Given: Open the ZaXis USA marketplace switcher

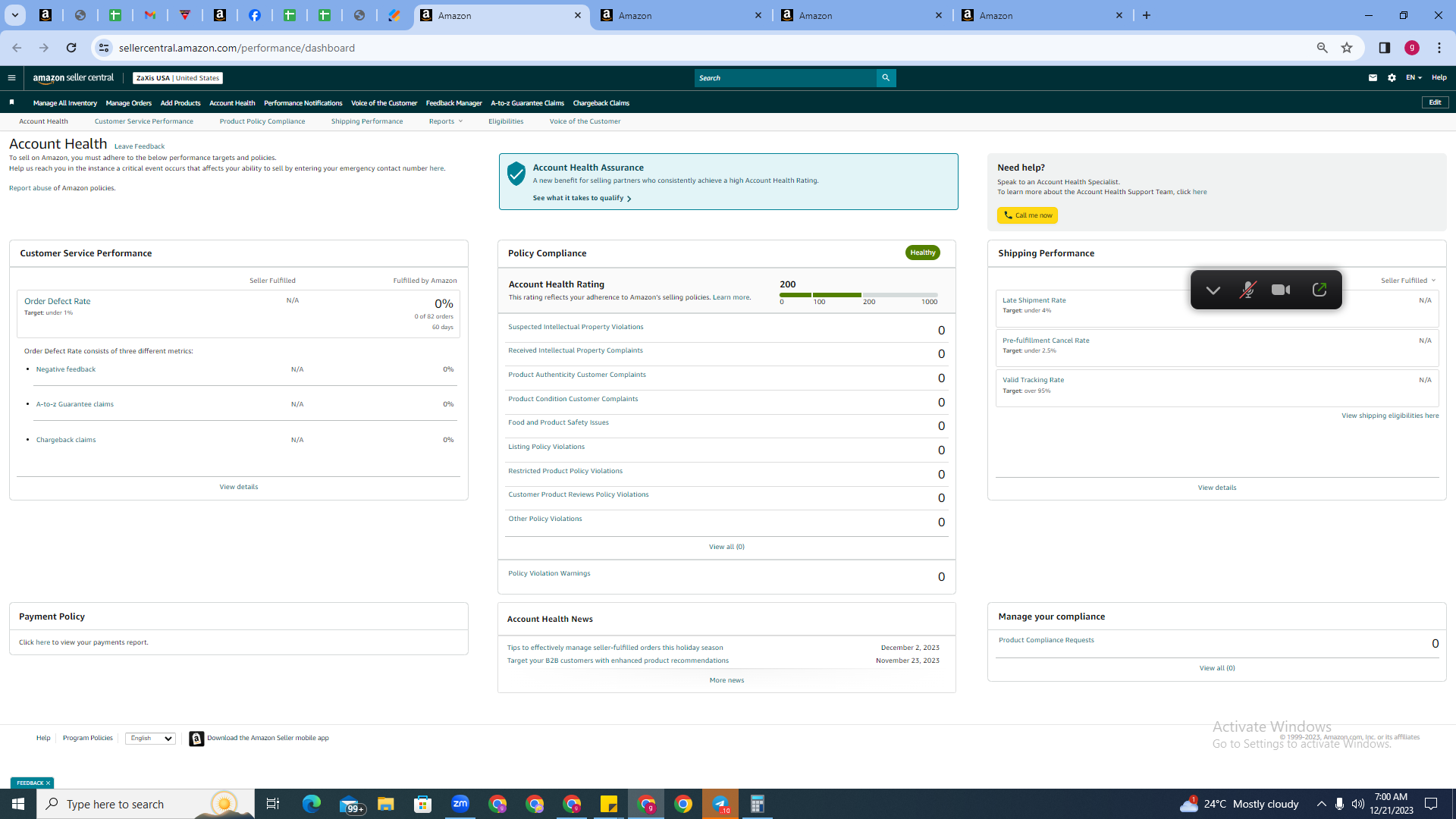Looking at the screenshot, I should pyautogui.click(x=177, y=77).
